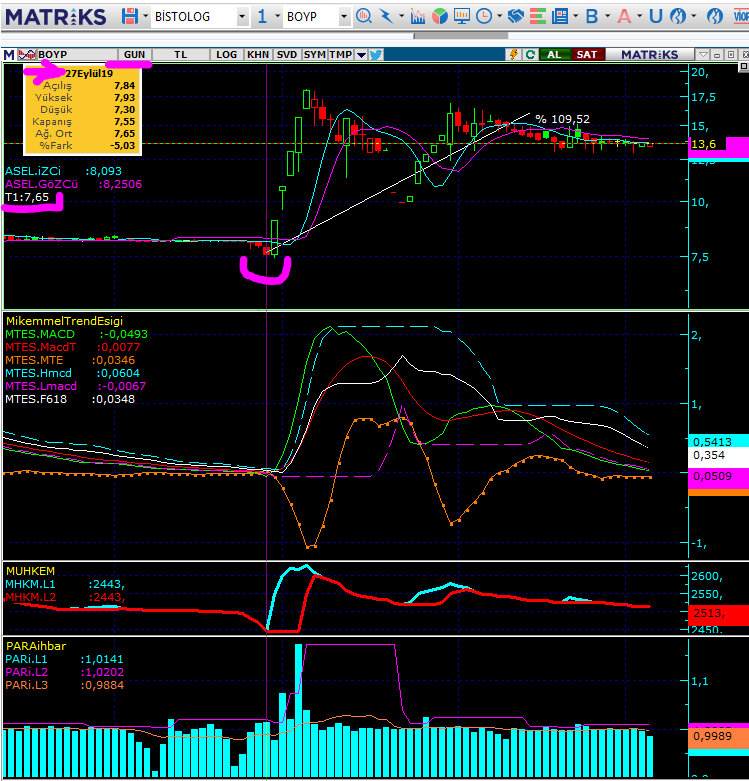Screen dimensions: 749x781
Task: Click the AL buy button
Action: [x=554, y=54]
